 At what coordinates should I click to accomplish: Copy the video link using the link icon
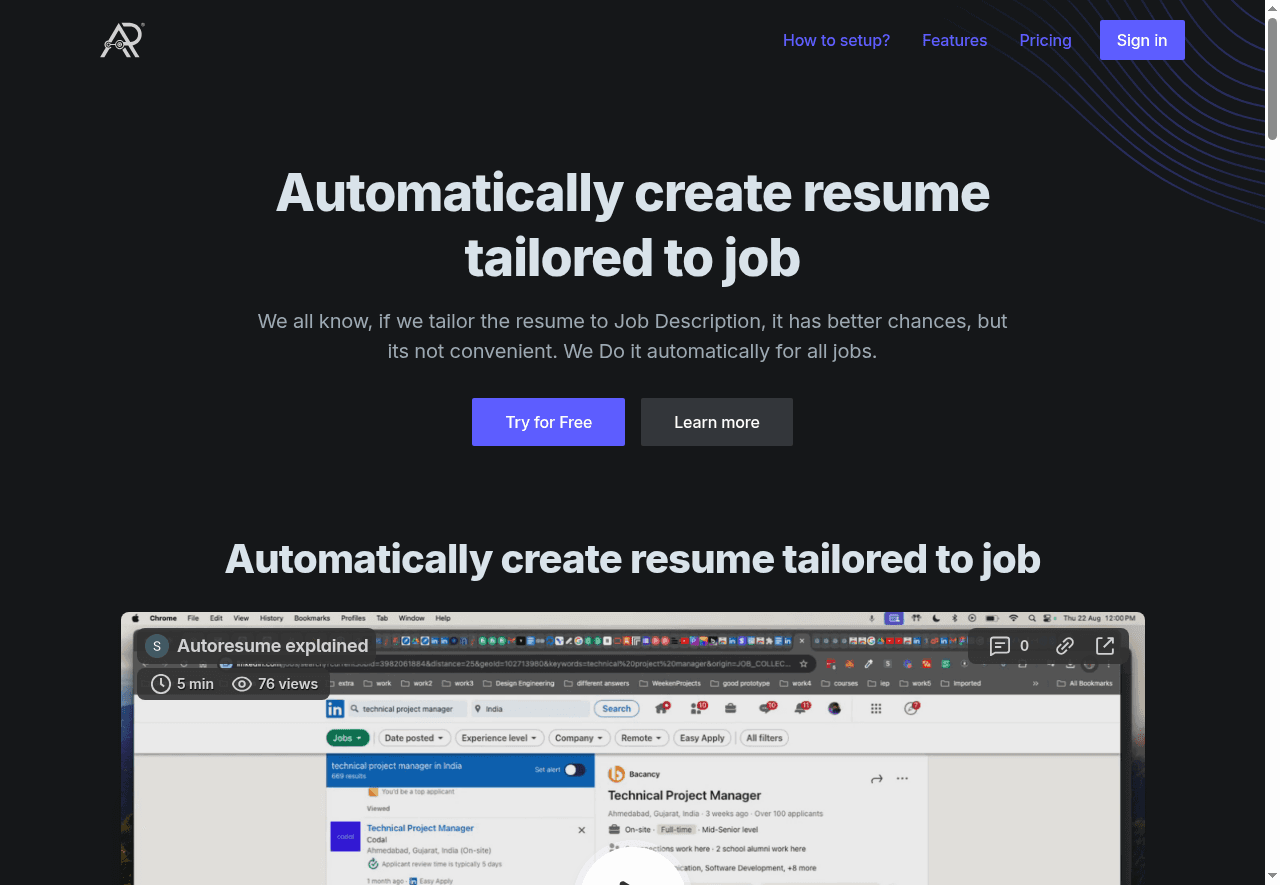pyautogui.click(x=1064, y=646)
